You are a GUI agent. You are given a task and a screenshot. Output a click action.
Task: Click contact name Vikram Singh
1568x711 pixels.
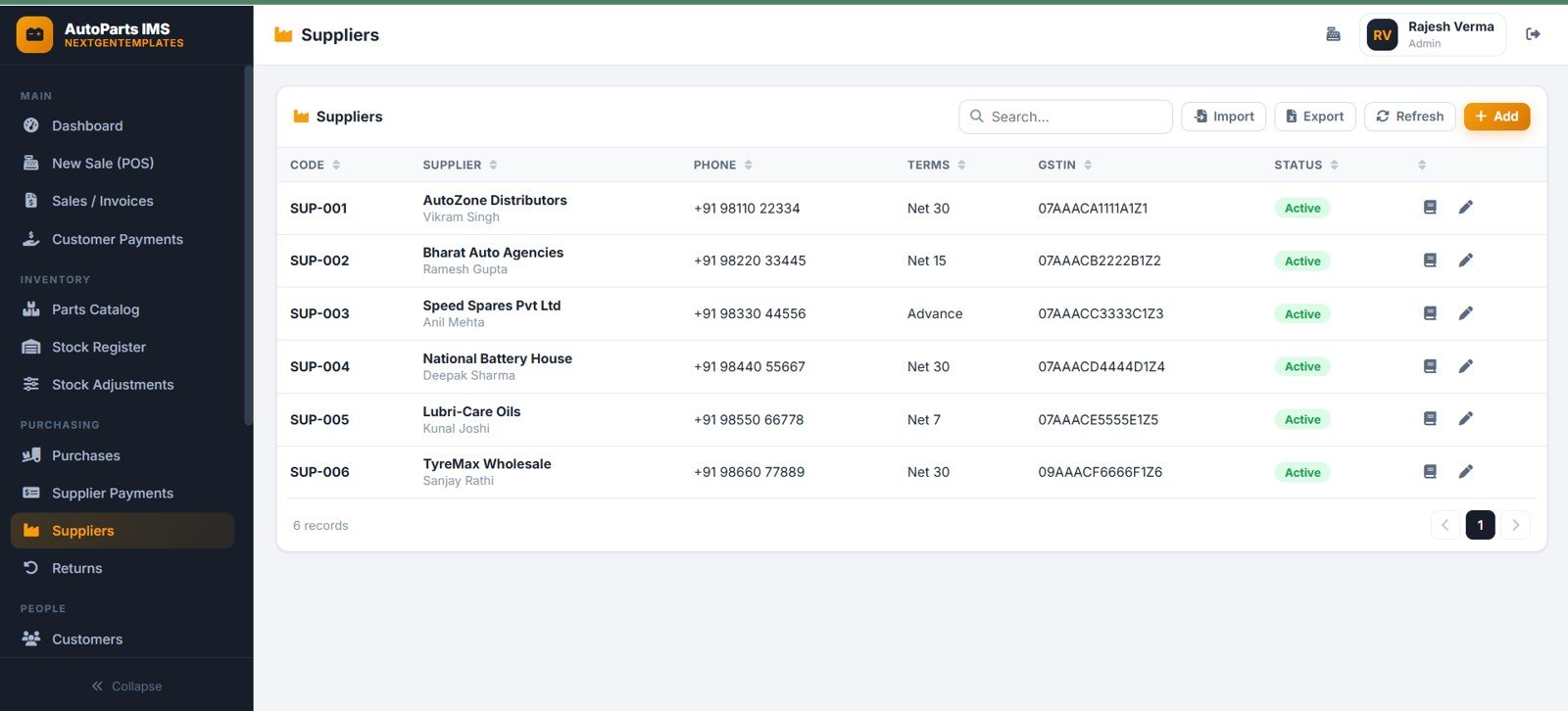[462, 217]
